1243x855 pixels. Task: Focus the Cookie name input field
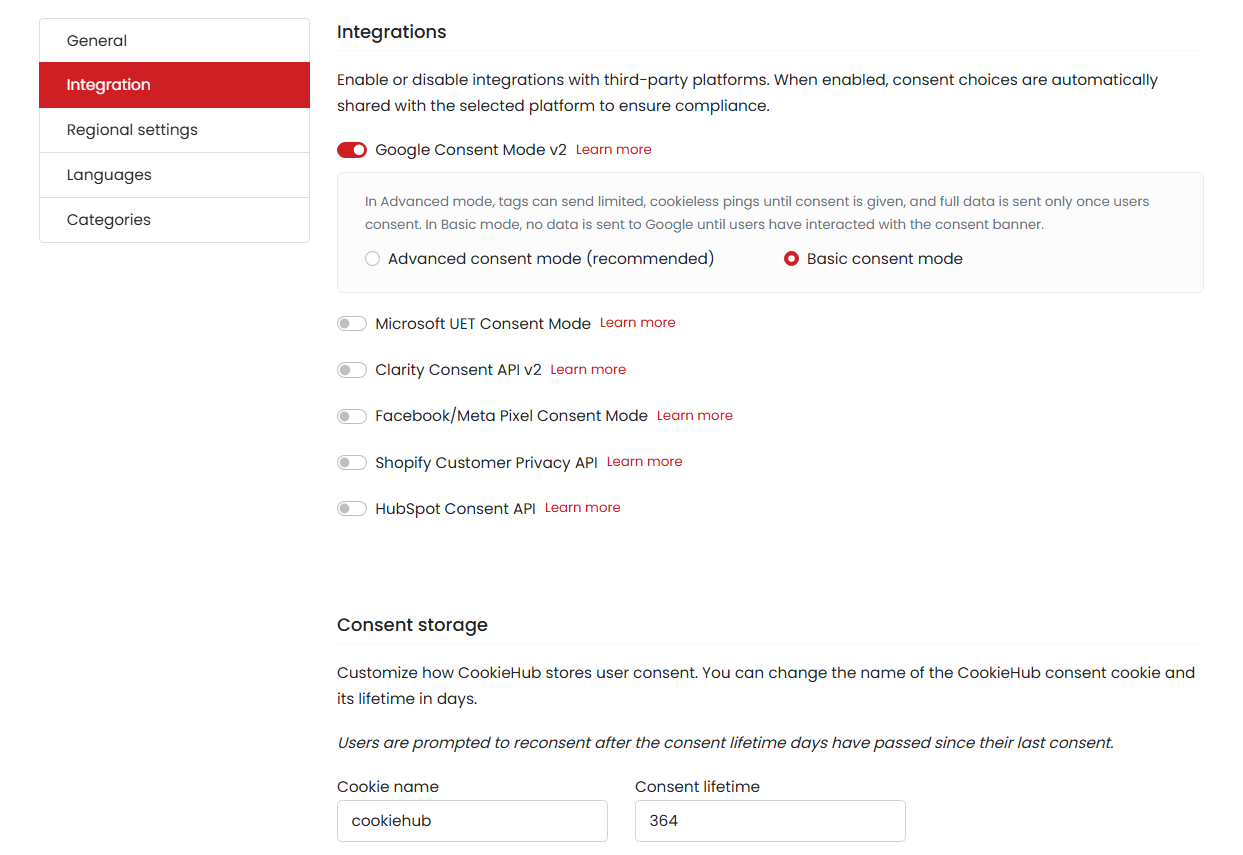[472, 821]
